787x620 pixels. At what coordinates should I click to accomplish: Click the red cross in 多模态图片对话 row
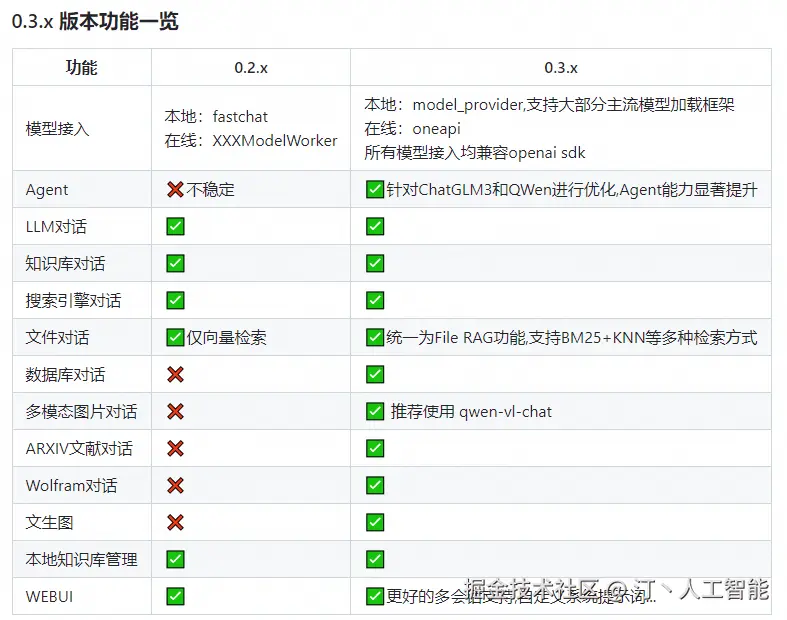pos(175,412)
